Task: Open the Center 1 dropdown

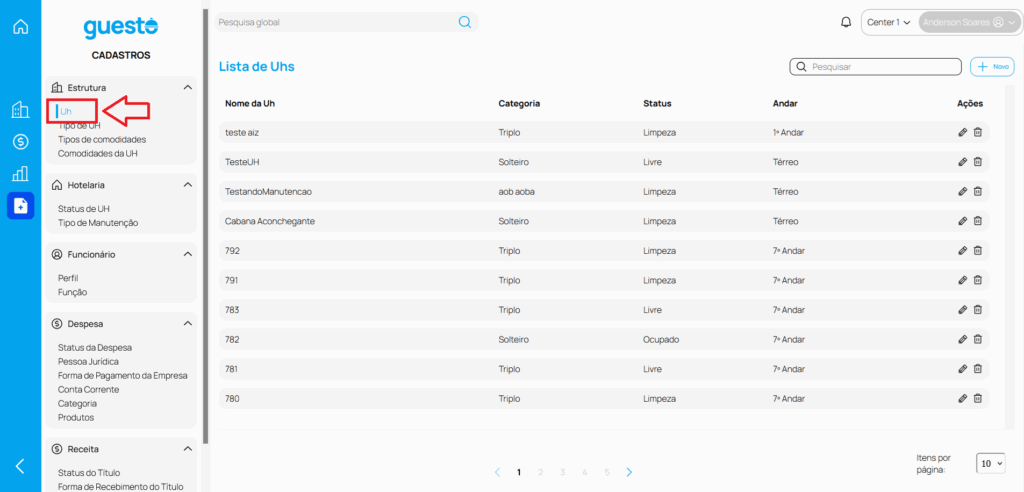Action: (888, 22)
